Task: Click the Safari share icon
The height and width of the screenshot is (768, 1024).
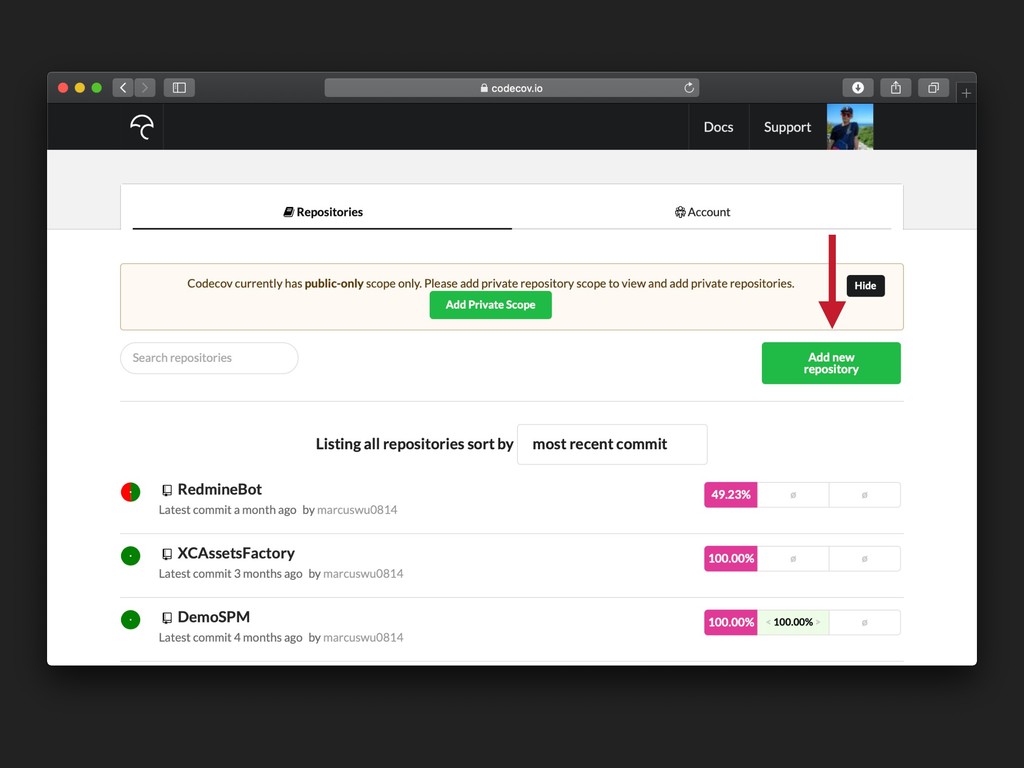Action: pyautogui.click(x=895, y=88)
